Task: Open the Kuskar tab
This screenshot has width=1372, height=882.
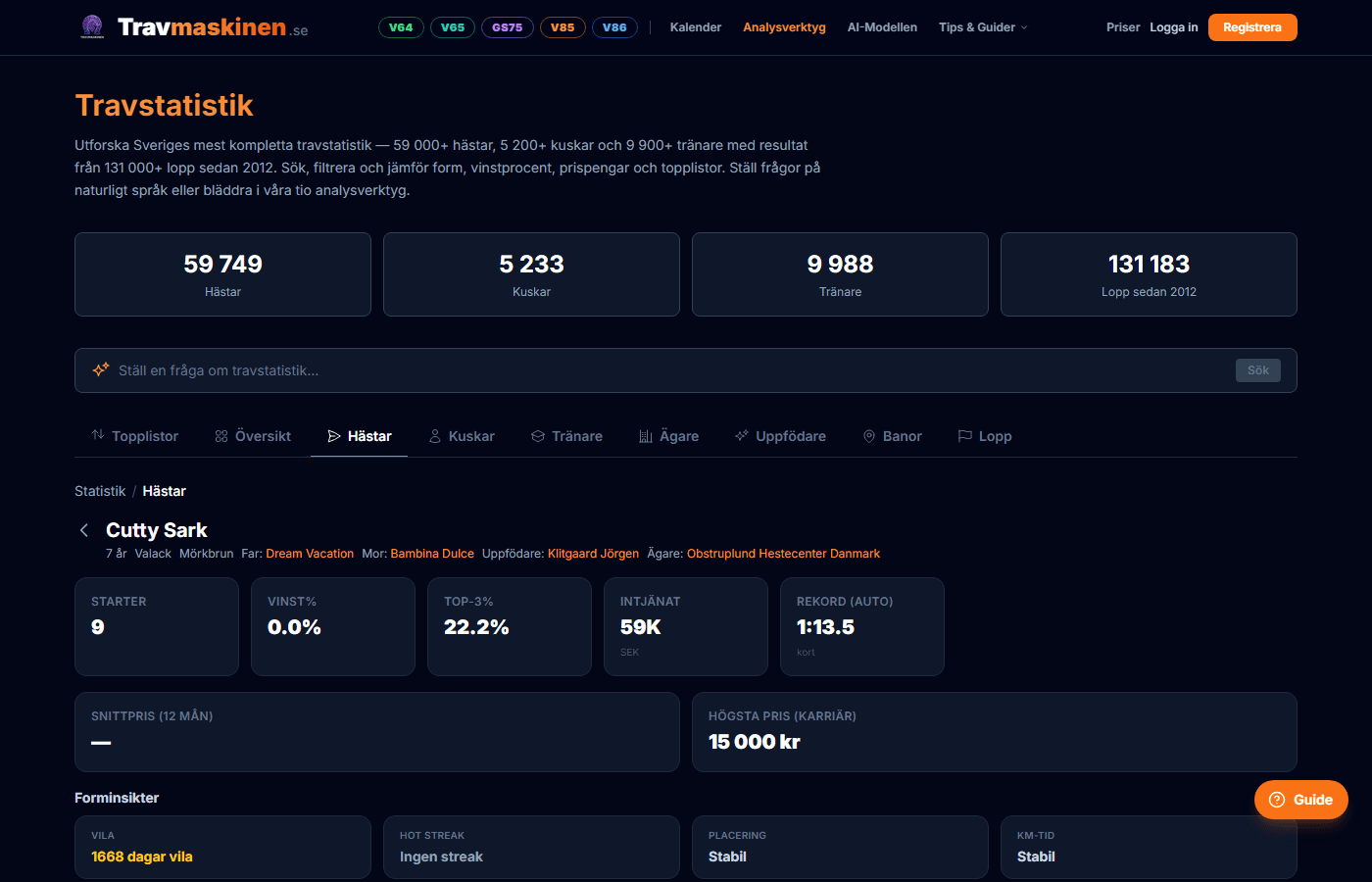Action: tap(462, 436)
